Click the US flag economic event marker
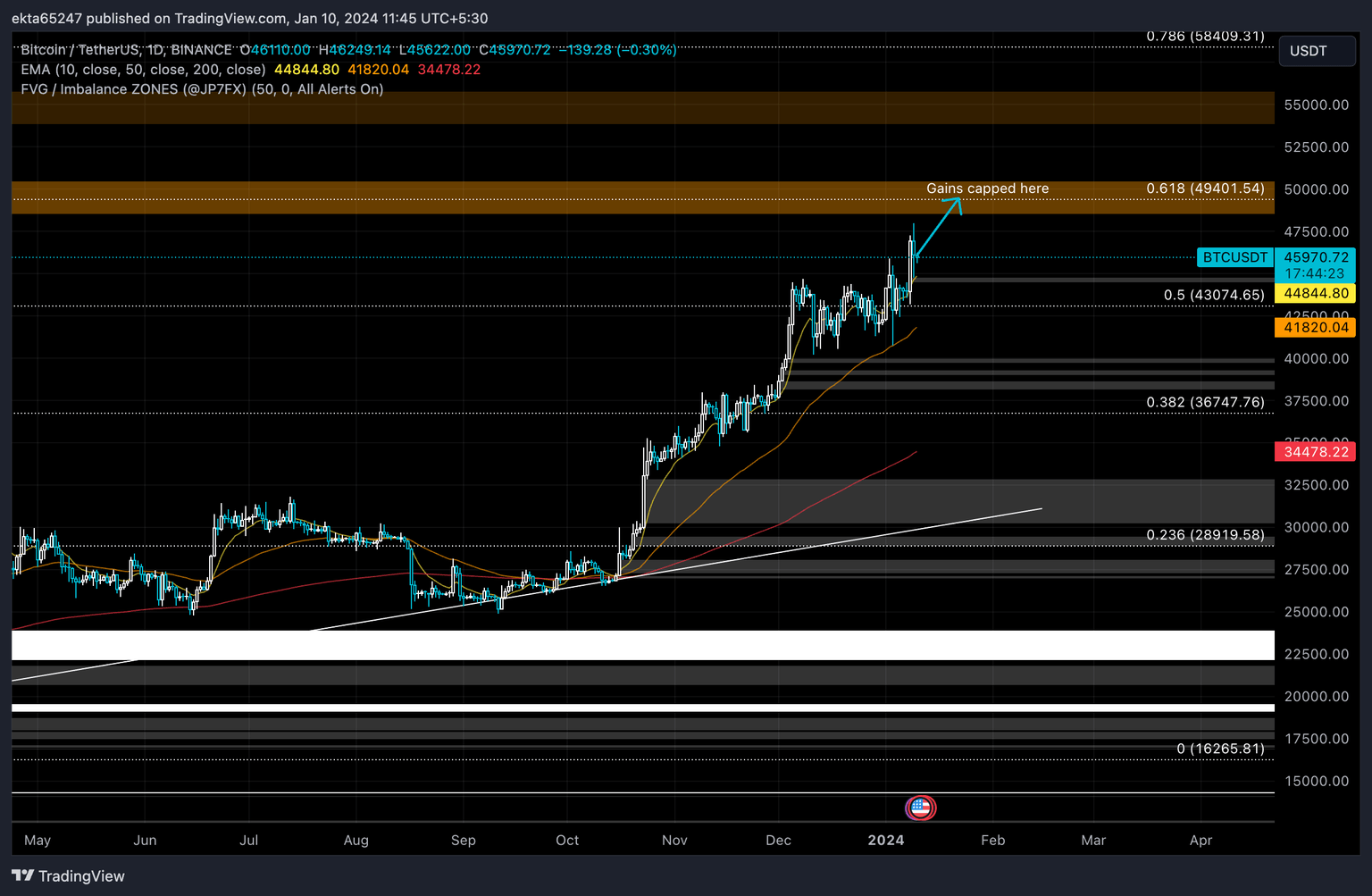 (921, 808)
